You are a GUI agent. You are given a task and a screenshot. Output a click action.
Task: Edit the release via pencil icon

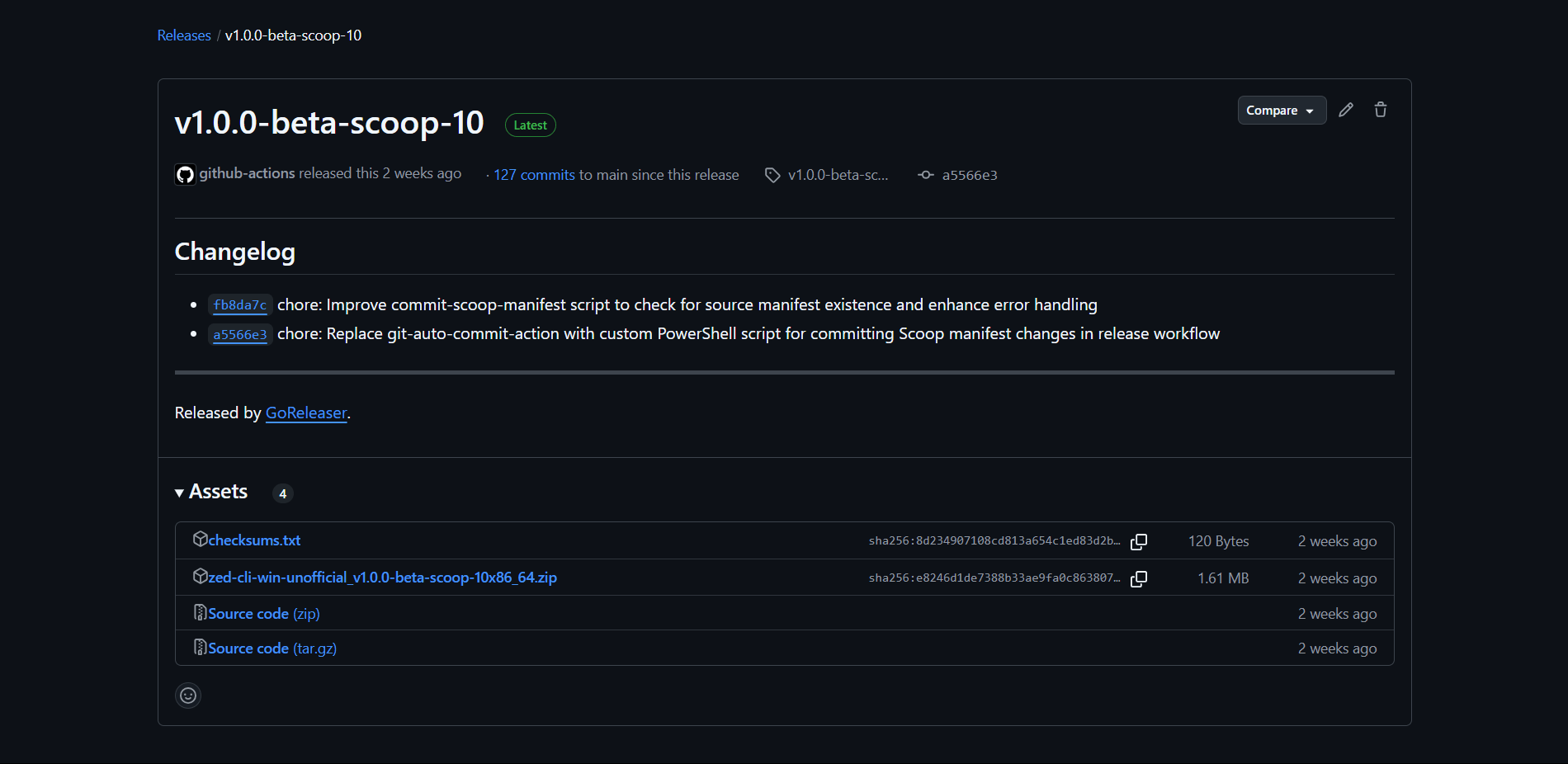point(1346,110)
